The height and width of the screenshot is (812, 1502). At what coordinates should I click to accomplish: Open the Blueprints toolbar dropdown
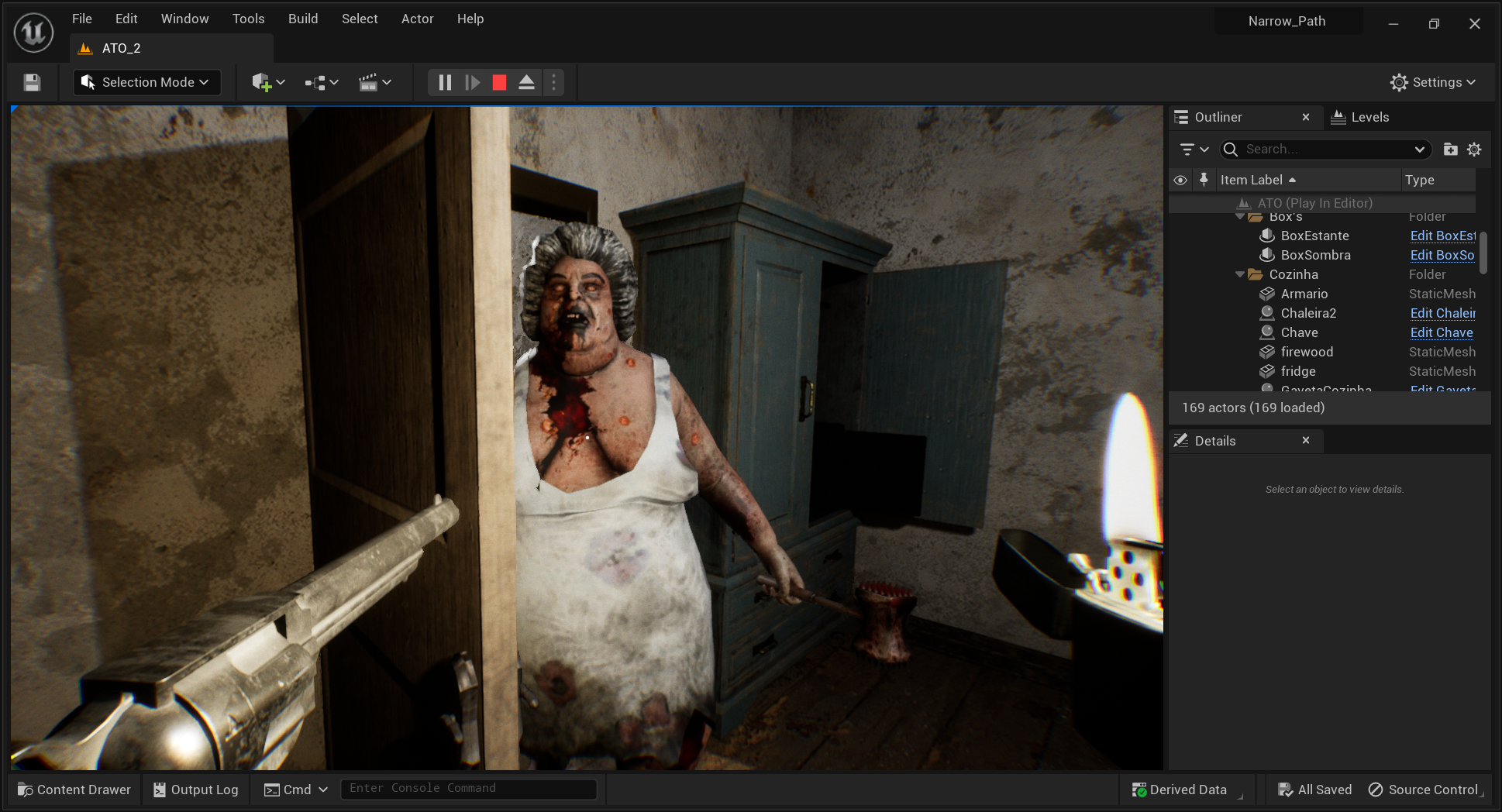[x=322, y=82]
